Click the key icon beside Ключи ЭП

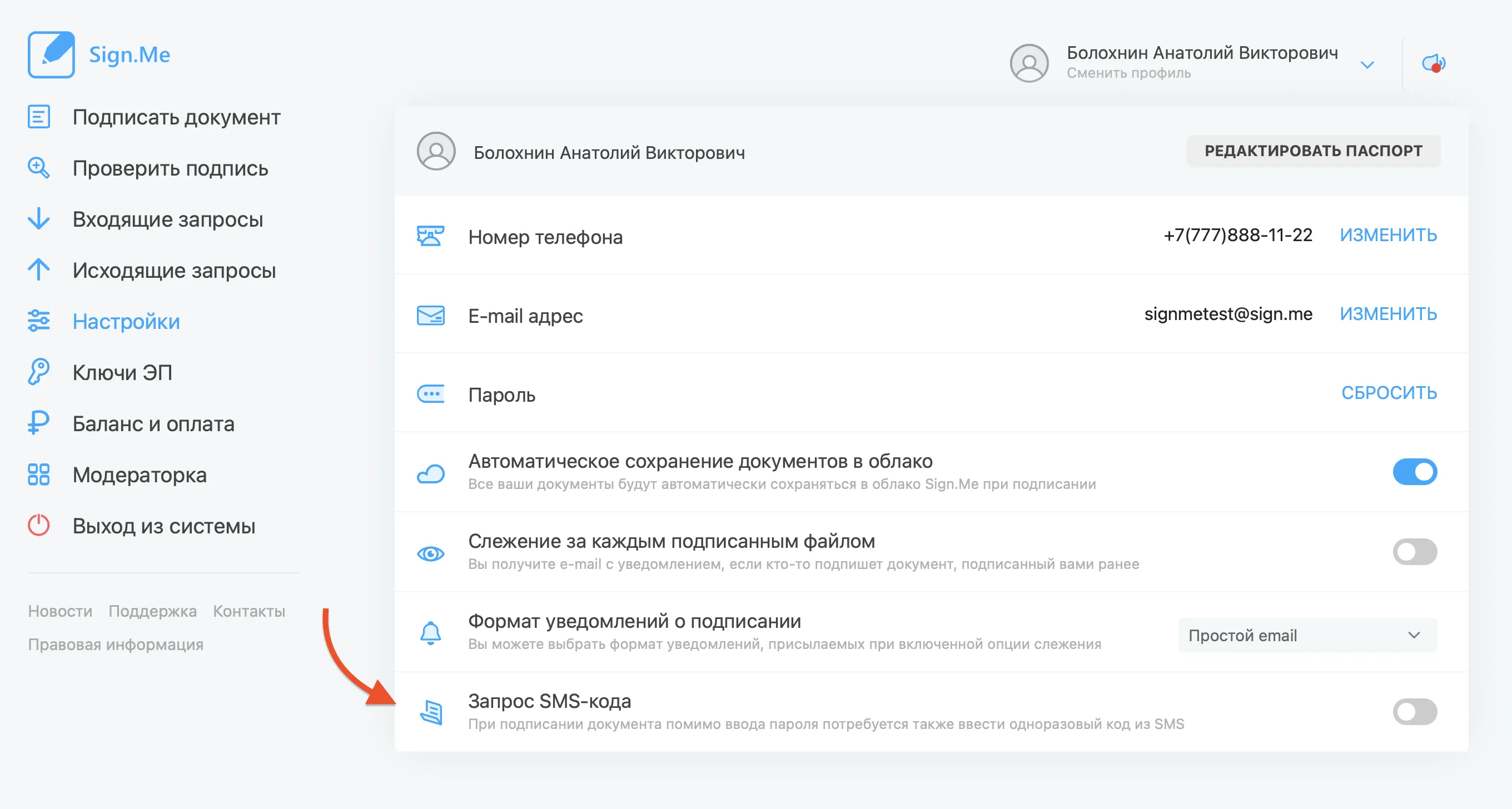pyautogui.click(x=39, y=372)
